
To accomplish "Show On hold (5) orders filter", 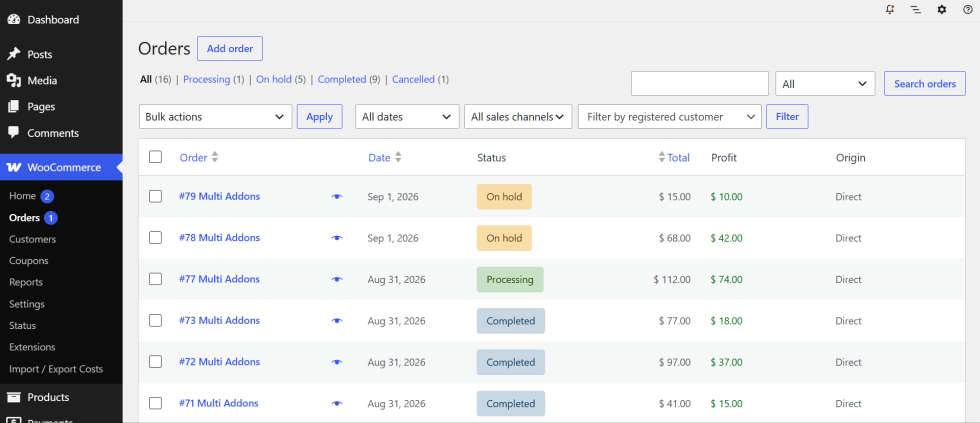I will click(281, 79).
